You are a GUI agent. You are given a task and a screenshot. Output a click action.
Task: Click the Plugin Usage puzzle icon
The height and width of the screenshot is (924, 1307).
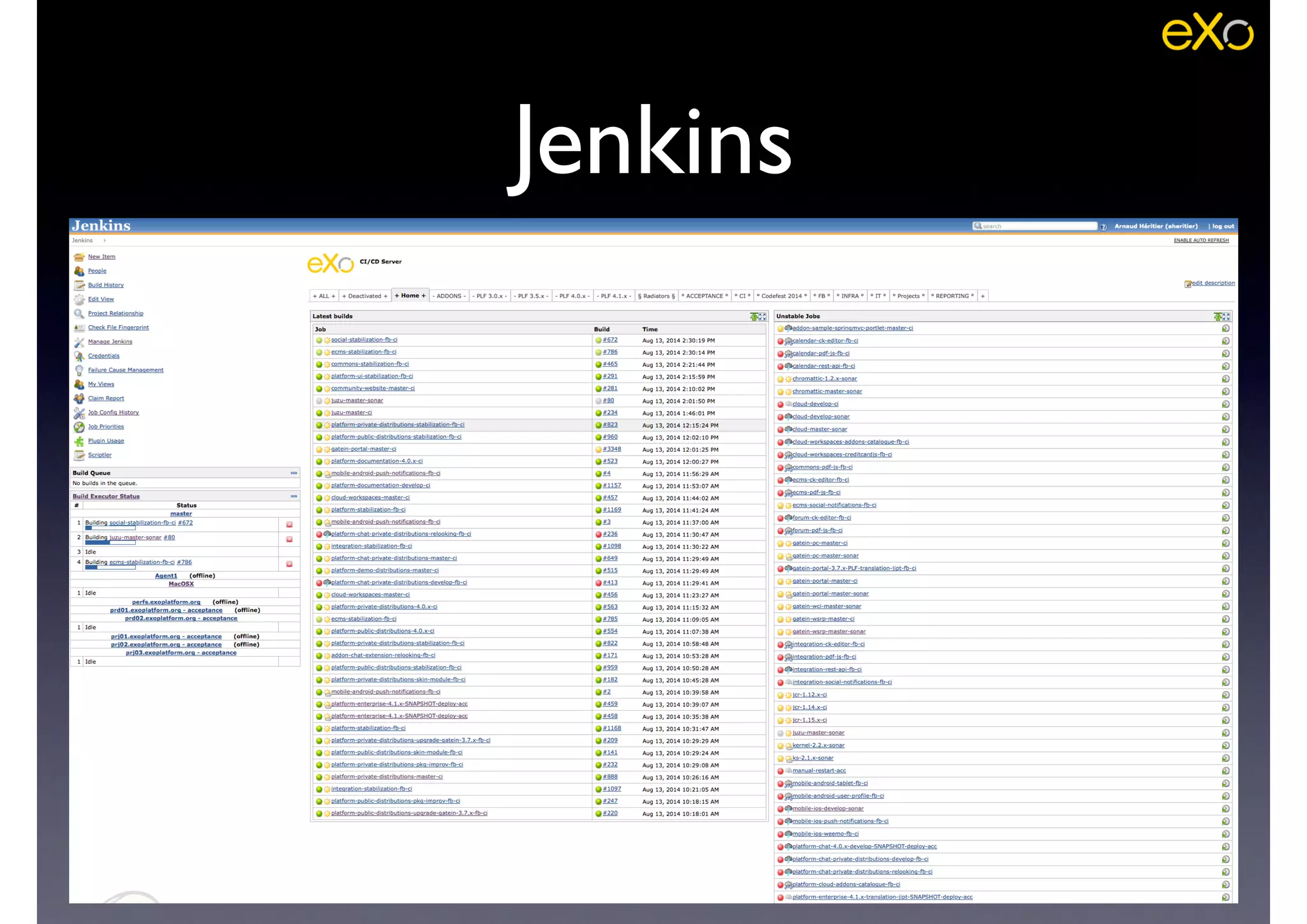pos(79,441)
